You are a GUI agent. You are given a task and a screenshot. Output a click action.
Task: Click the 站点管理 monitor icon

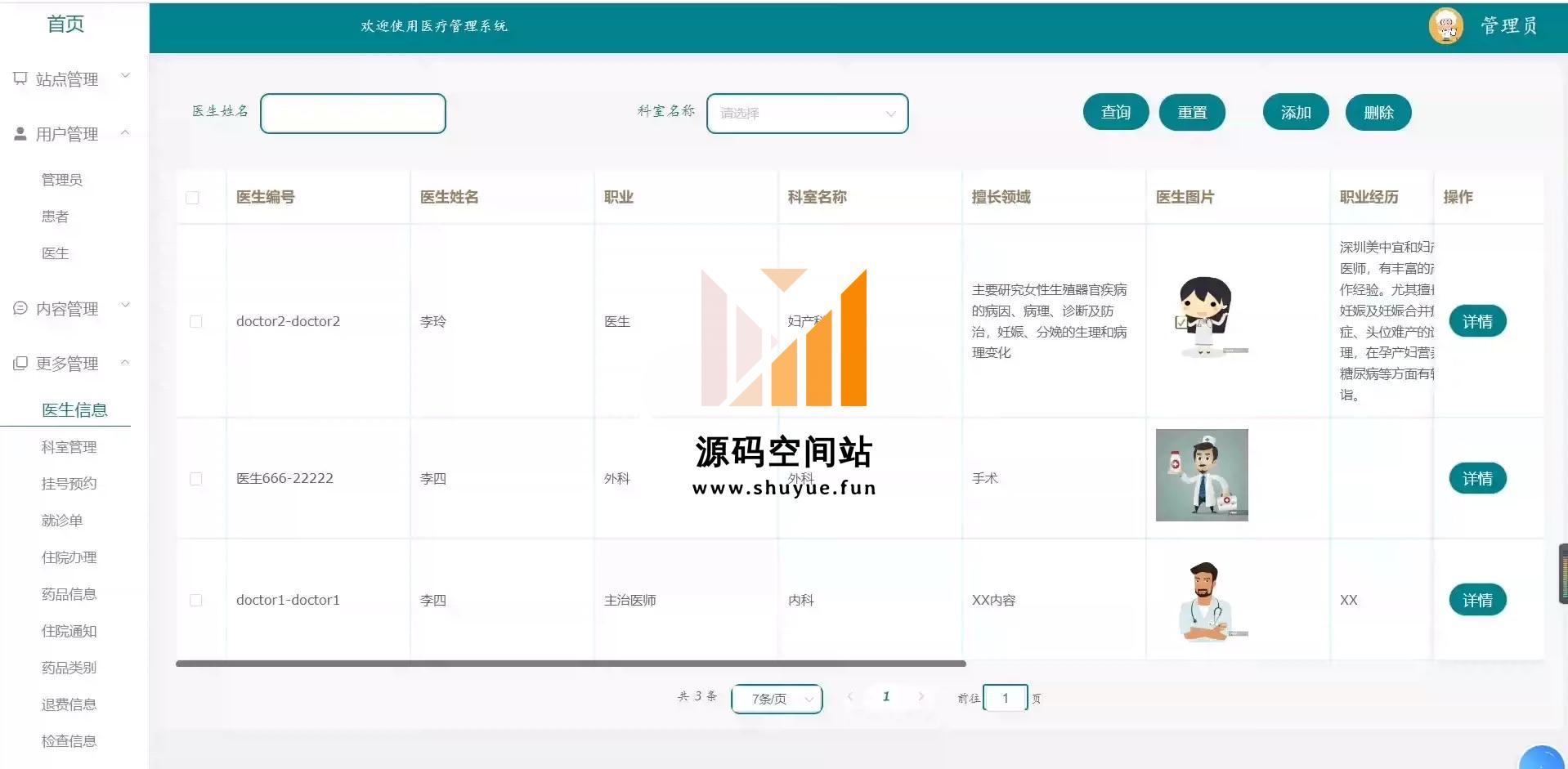point(20,78)
